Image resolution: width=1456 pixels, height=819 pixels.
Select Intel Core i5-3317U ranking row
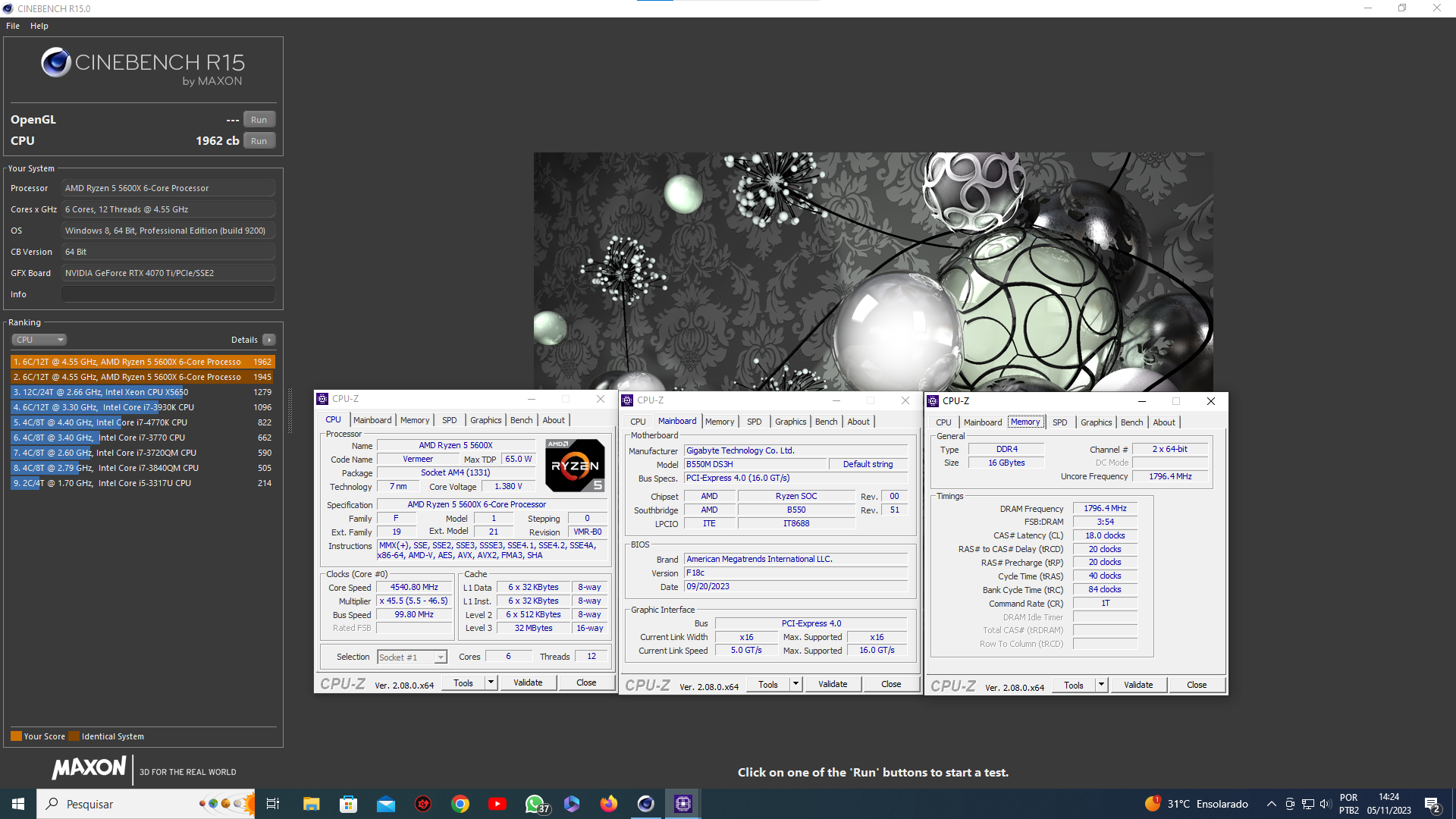(143, 483)
